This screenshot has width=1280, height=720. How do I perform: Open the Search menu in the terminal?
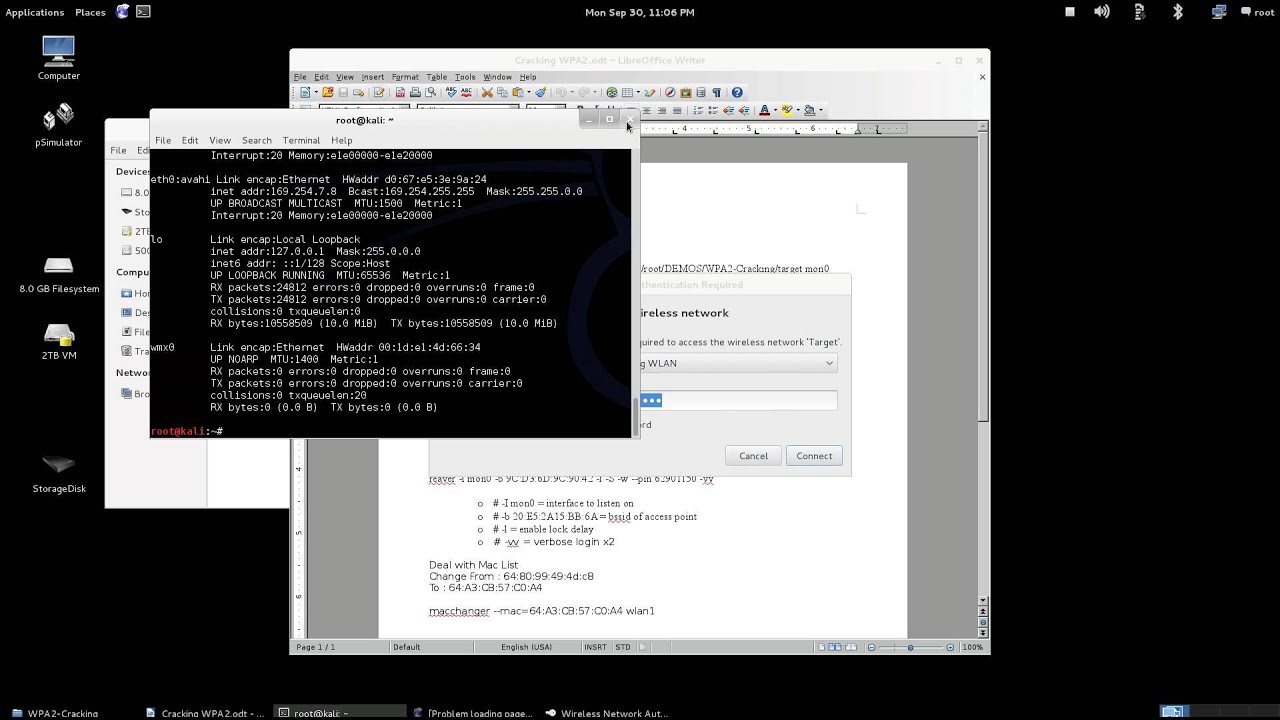(x=256, y=140)
